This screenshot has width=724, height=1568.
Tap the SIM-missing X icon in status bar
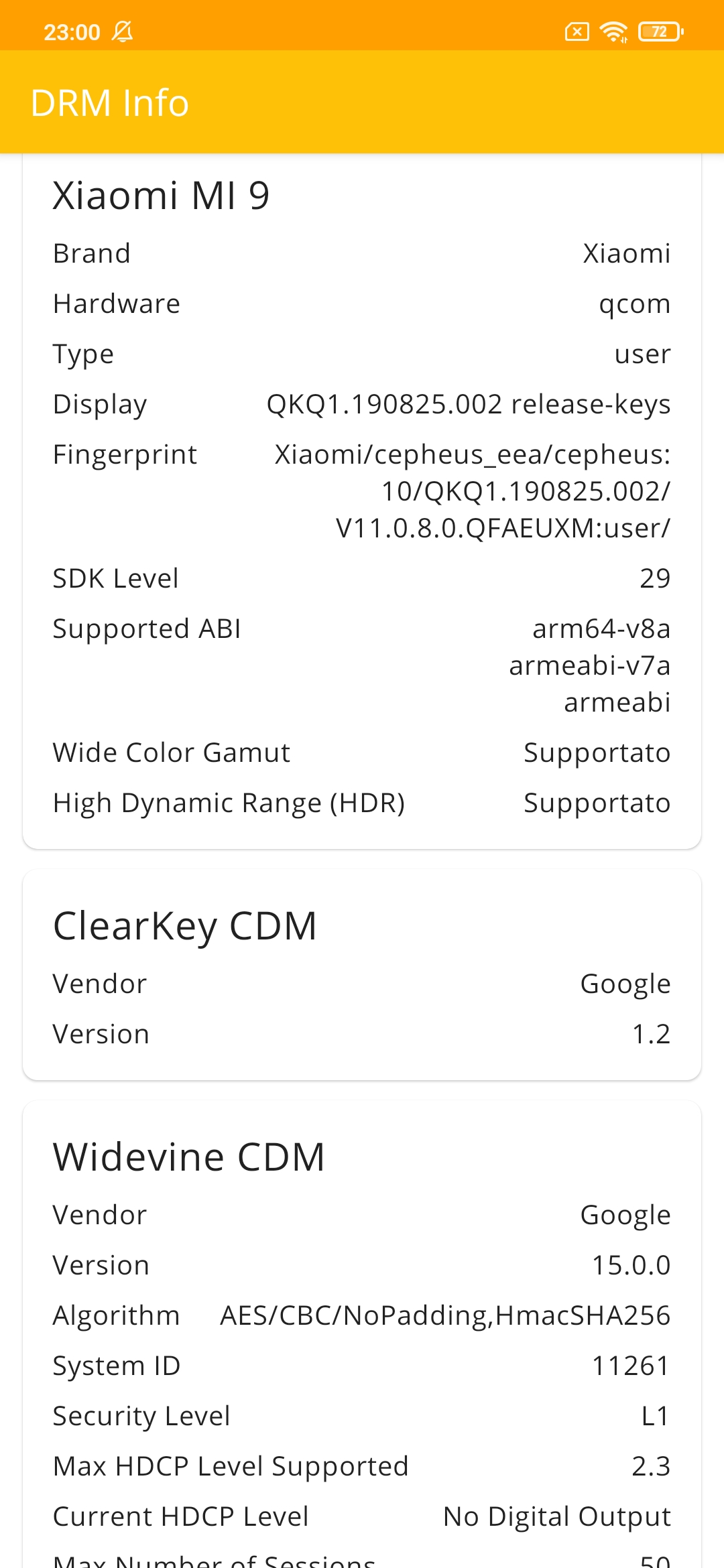[577, 31]
